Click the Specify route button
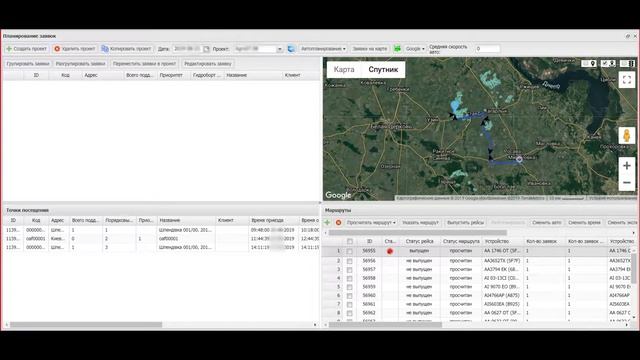640x360 pixels. coord(420,223)
